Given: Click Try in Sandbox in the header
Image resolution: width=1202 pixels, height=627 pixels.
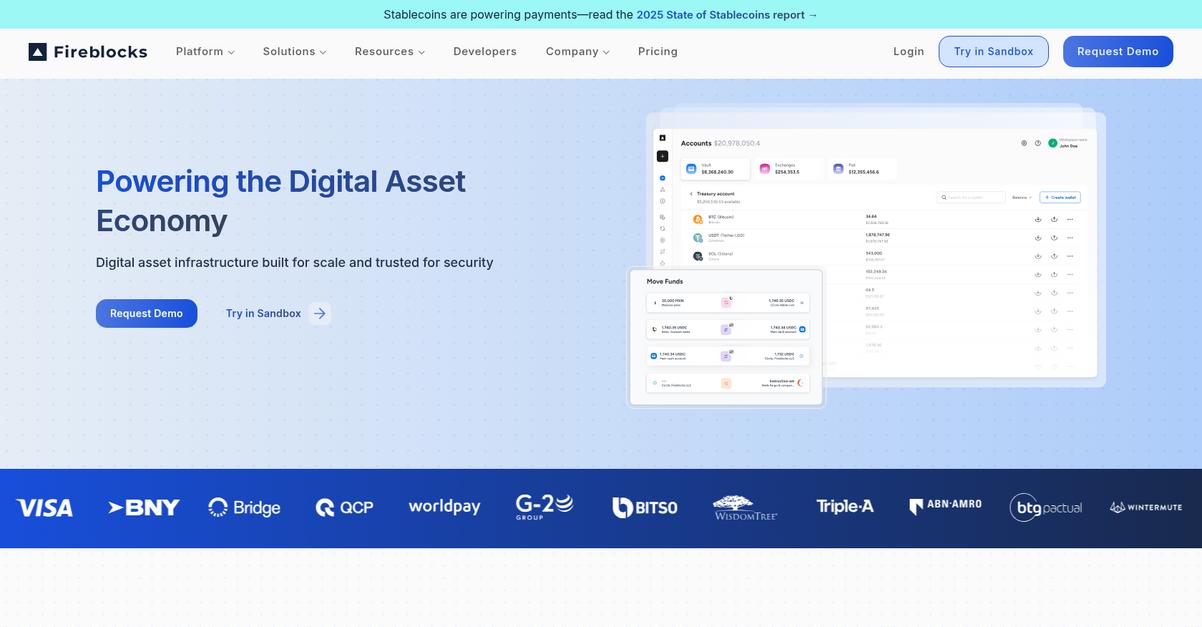Looking at the screenshot, I should 993,51.
